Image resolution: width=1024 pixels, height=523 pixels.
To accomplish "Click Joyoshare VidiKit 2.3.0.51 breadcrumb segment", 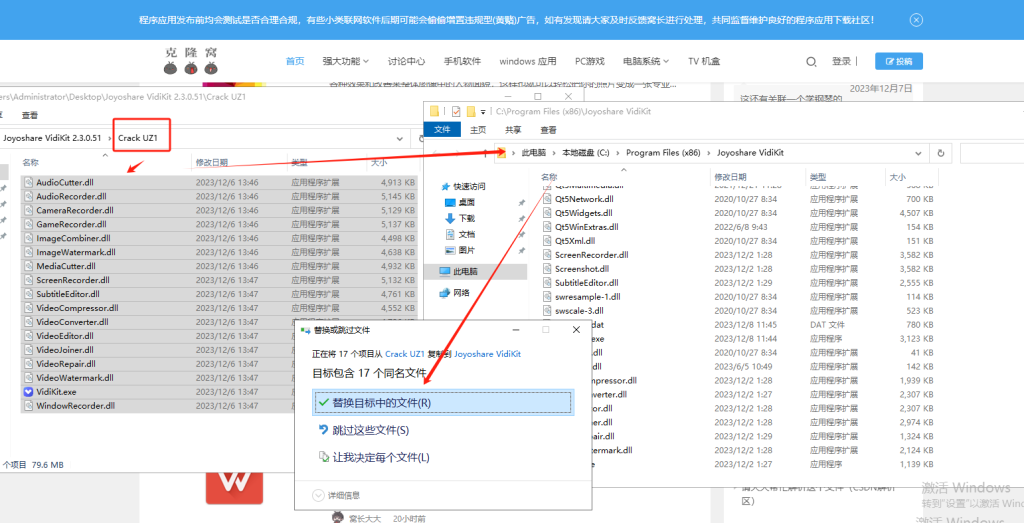I will click(x=52, y=138).
